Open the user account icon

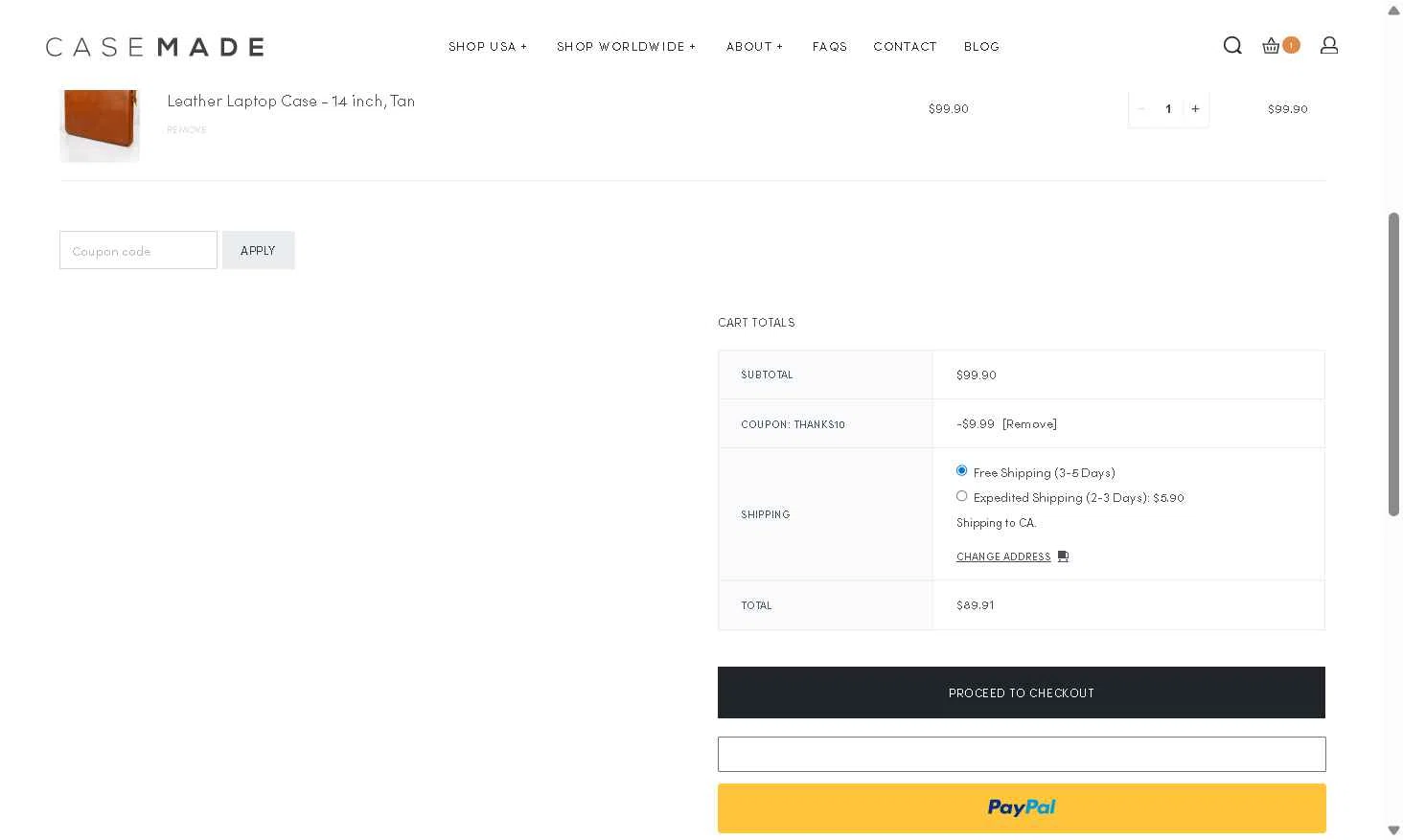coord(1329,45)
